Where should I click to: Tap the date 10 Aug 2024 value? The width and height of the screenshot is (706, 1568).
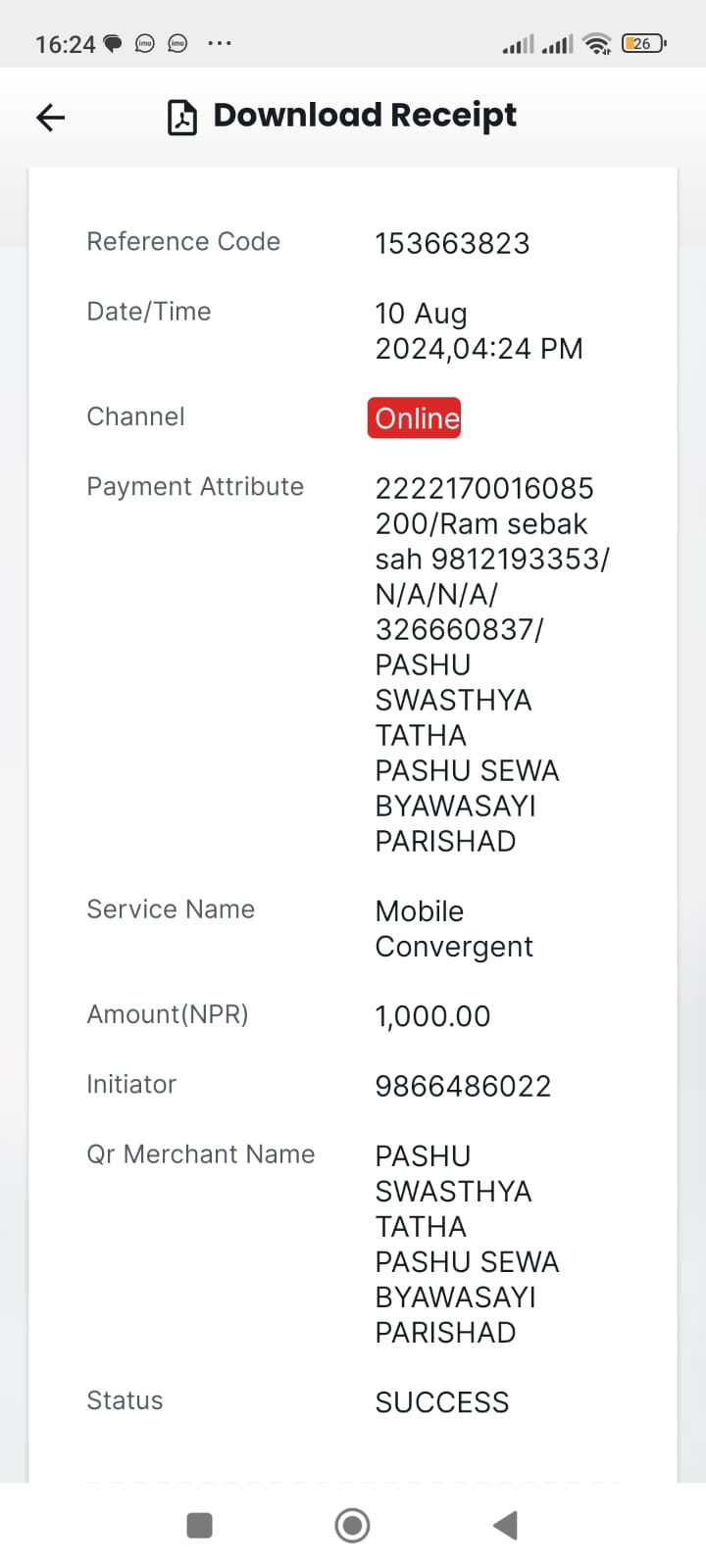479,331
